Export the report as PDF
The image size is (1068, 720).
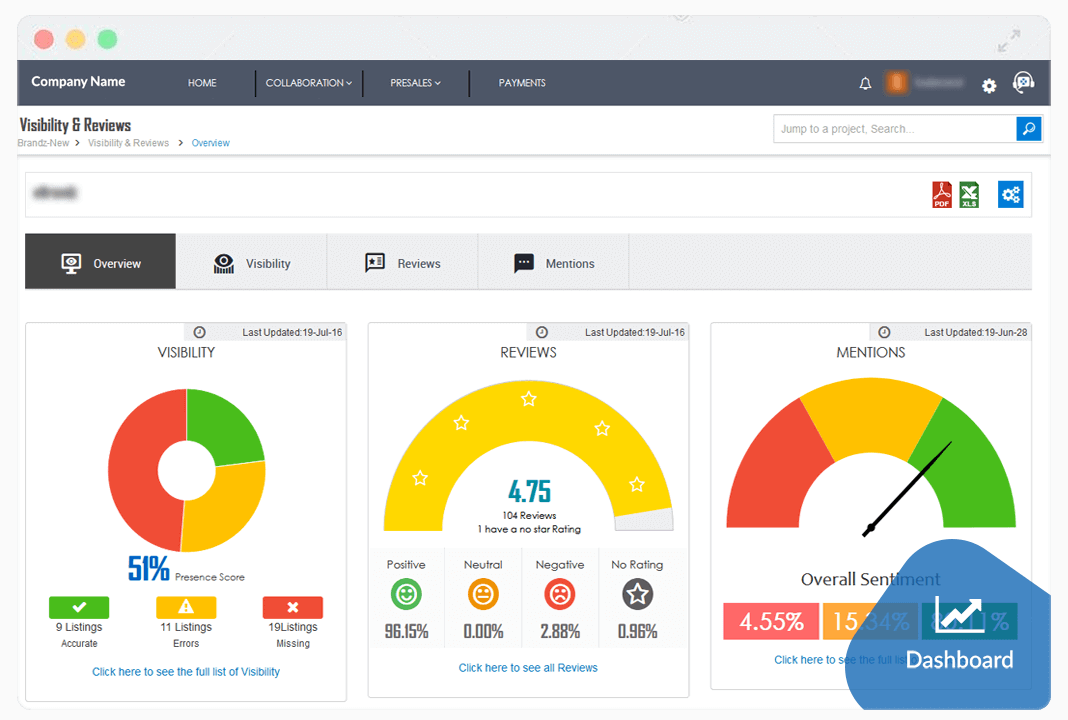pos(940,194)
